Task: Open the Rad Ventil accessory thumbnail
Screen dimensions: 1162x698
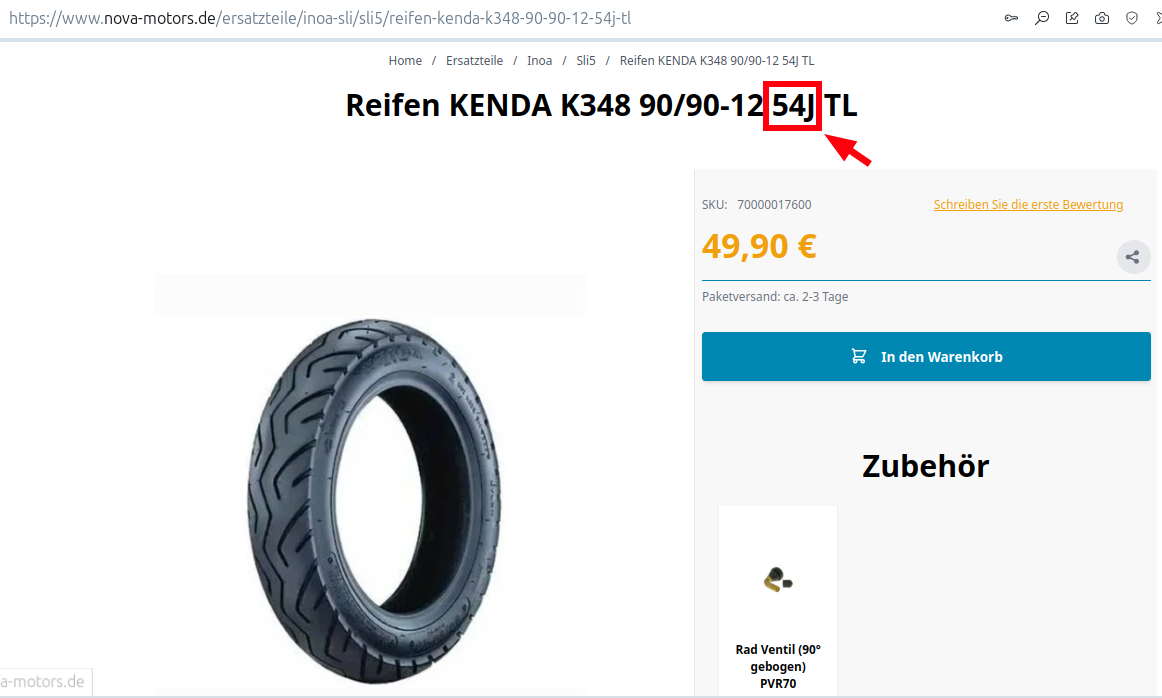Action: click(x=778, y=579)
